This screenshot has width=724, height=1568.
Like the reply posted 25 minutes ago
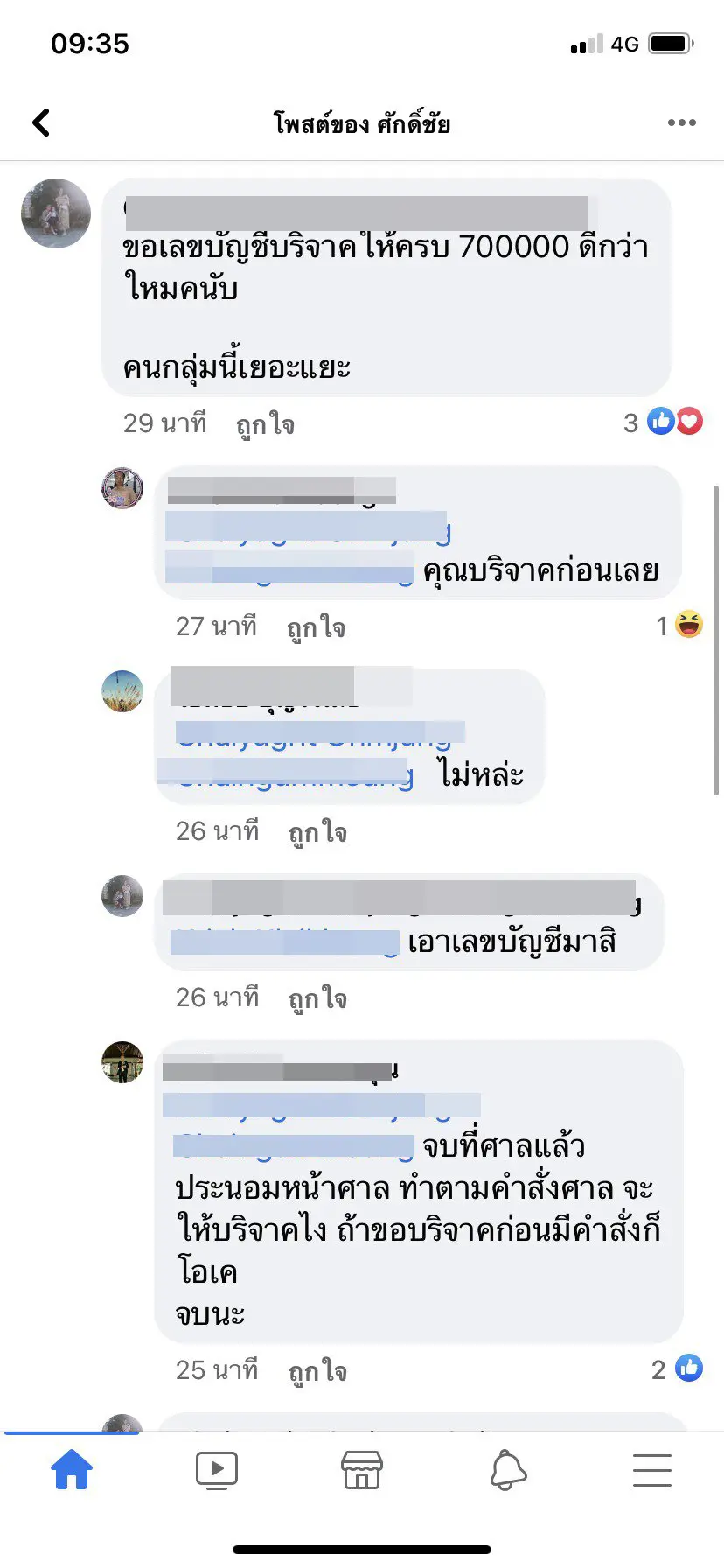tap(318, 1371)
